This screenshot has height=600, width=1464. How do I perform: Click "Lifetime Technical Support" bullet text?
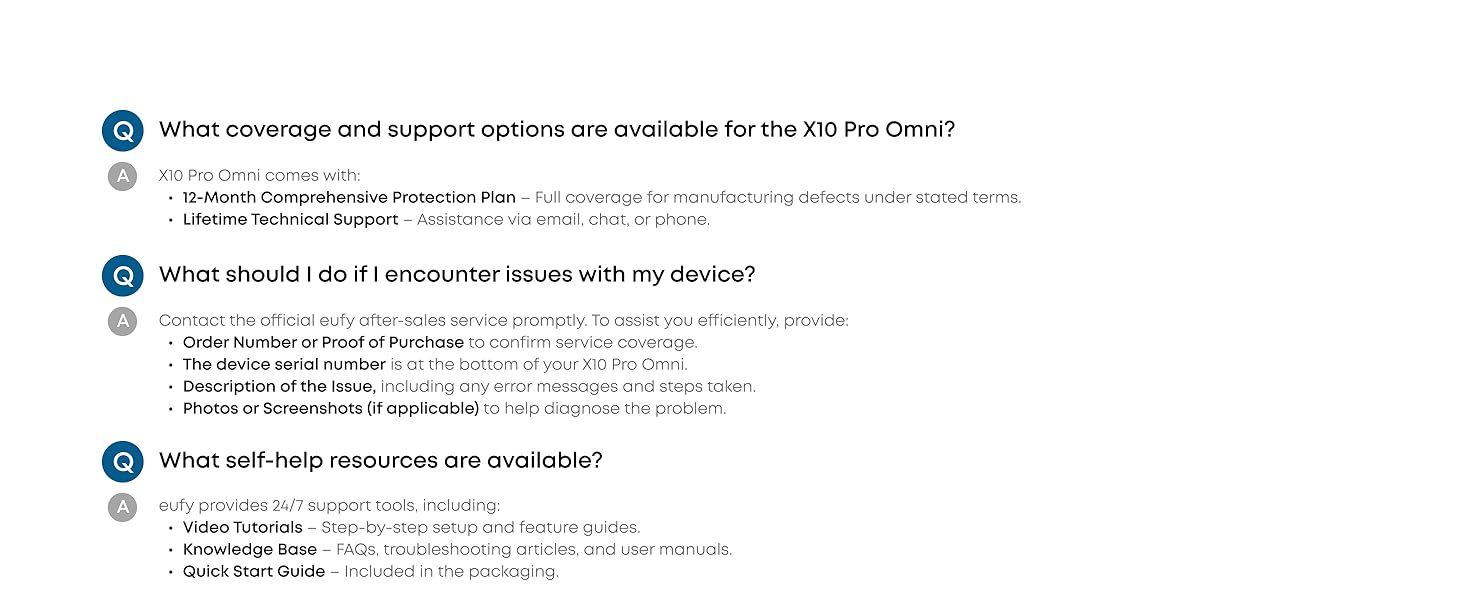(x=290, y=220)
